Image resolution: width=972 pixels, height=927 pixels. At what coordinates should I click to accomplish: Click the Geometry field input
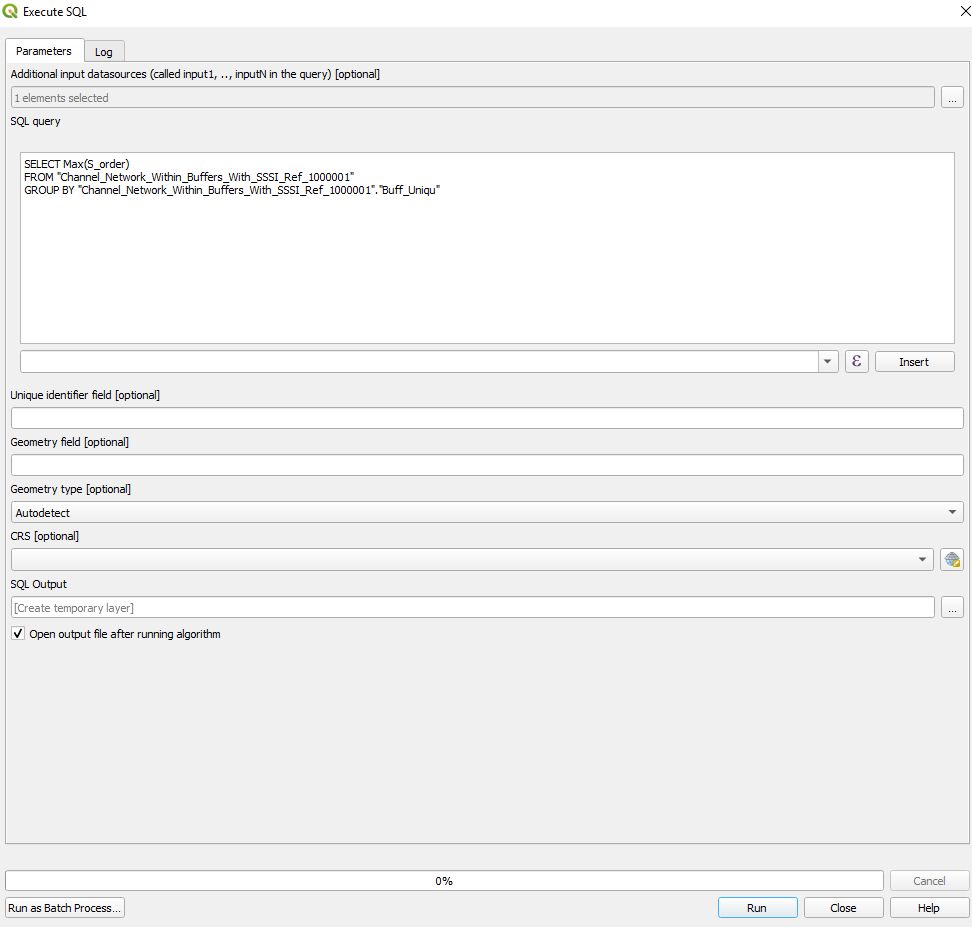487,465
